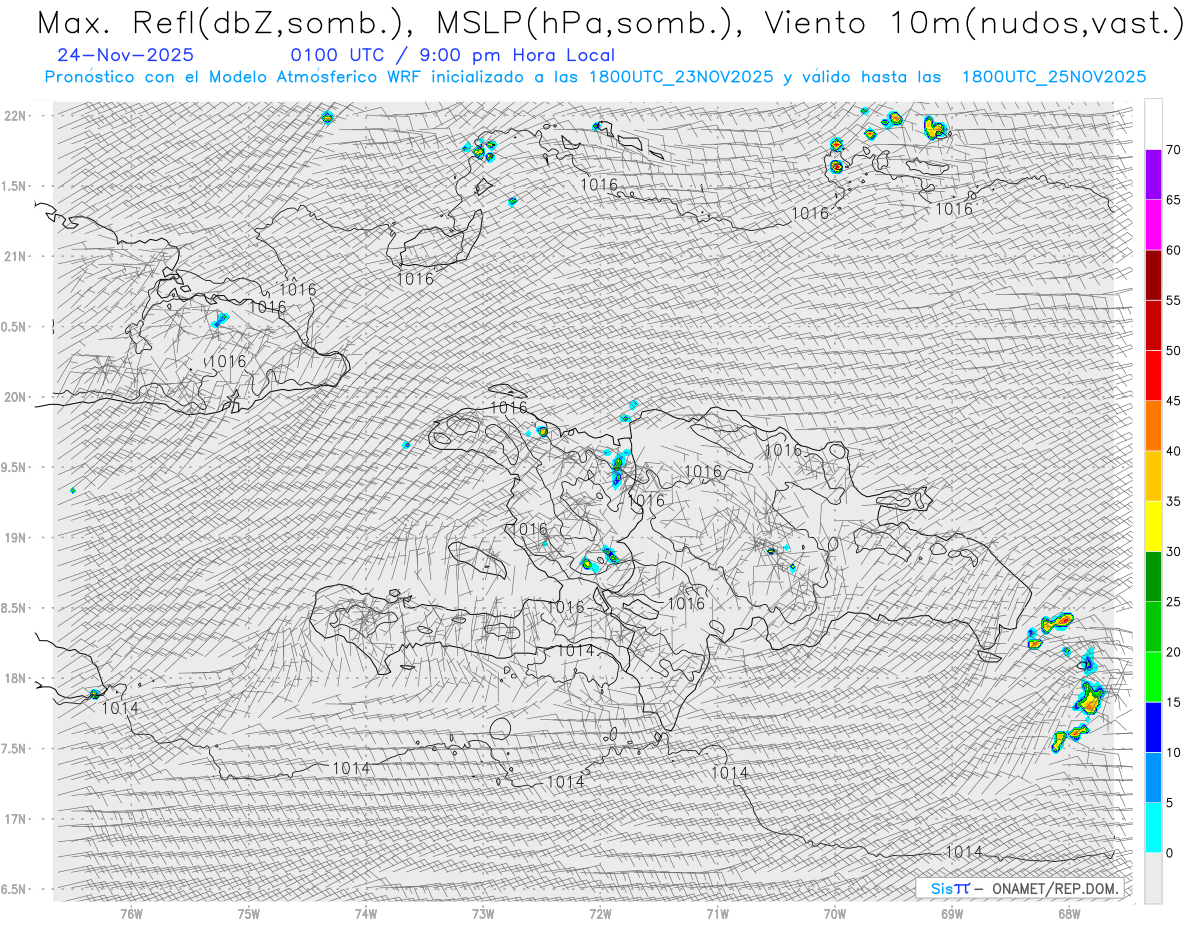Click the '76W' longitude label
1200x927 pixels.
pyautogui.click(x=131, y=914)
